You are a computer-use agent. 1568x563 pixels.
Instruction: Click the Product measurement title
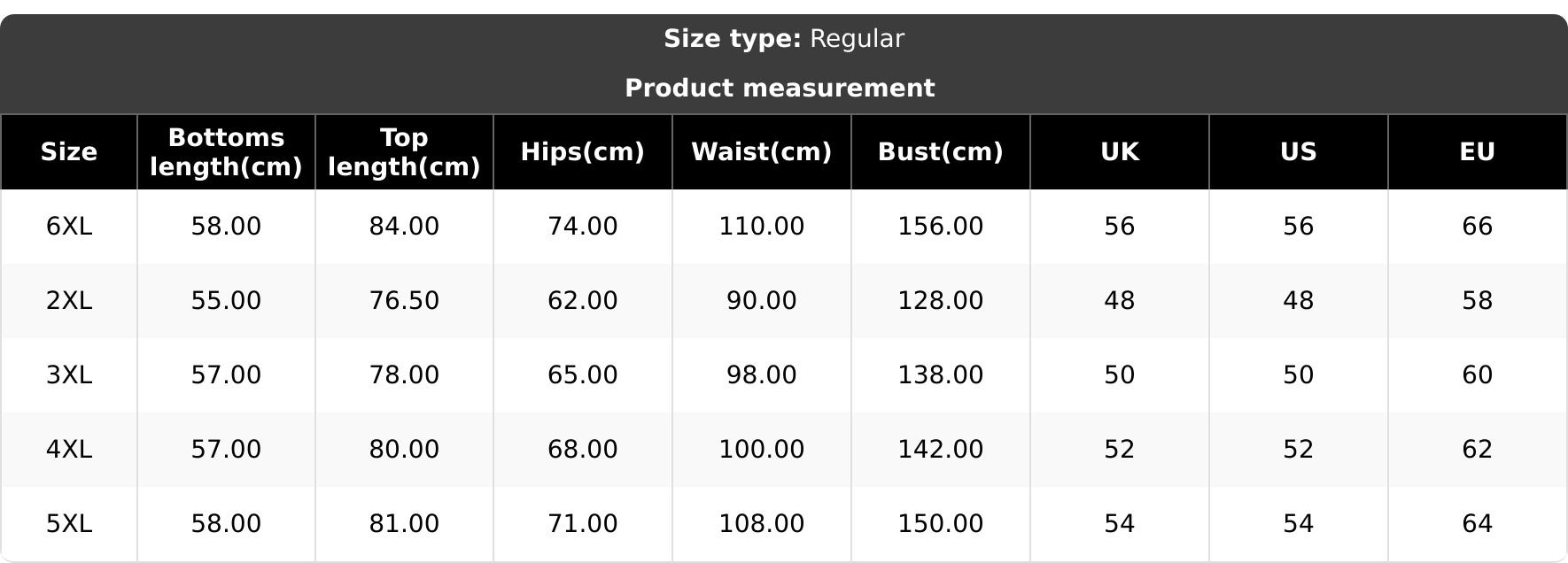point(780,89)
